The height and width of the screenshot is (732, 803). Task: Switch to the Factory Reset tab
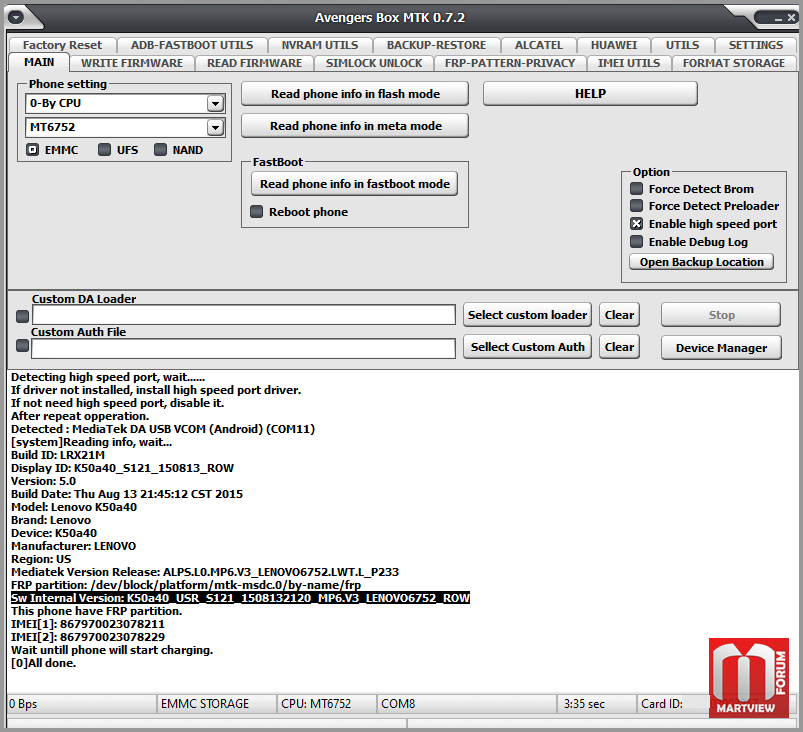(x=62, y=45)
